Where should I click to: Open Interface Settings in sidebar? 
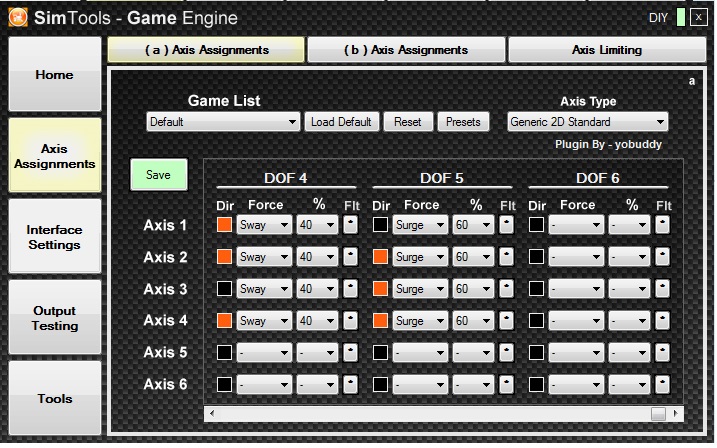pyautogui.click(x=54, y=237)
